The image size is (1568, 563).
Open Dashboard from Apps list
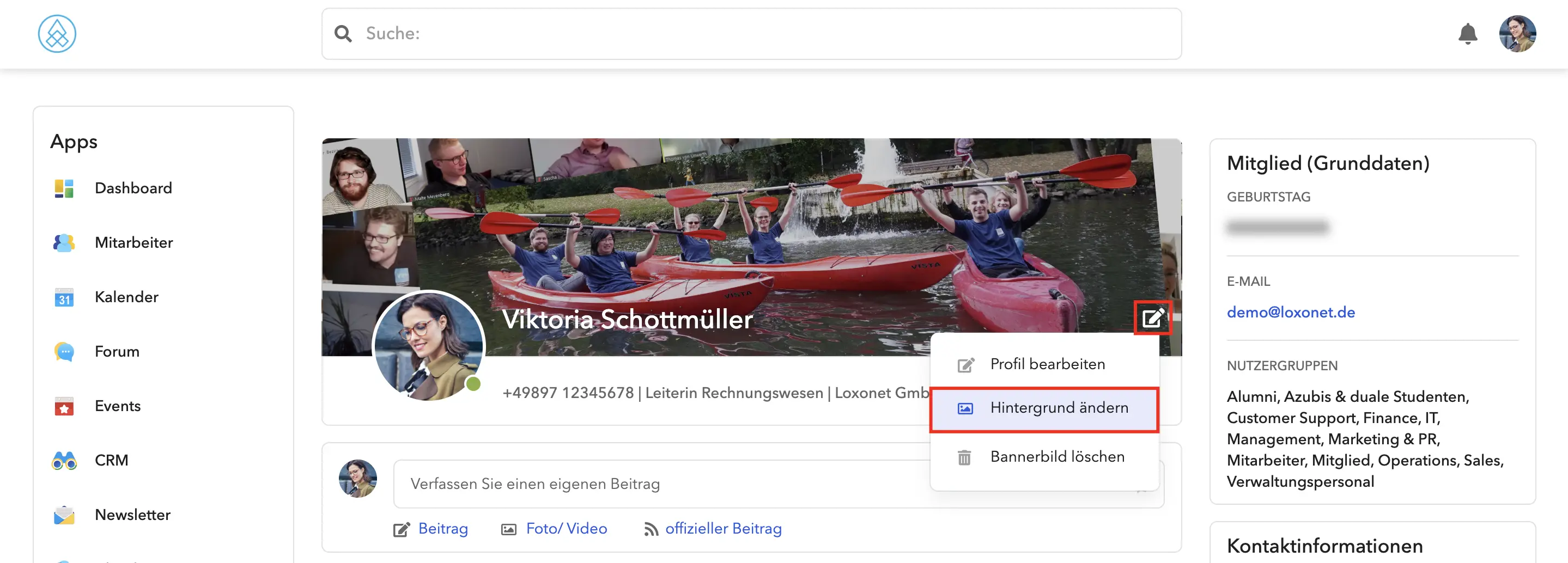click(133, 188)
